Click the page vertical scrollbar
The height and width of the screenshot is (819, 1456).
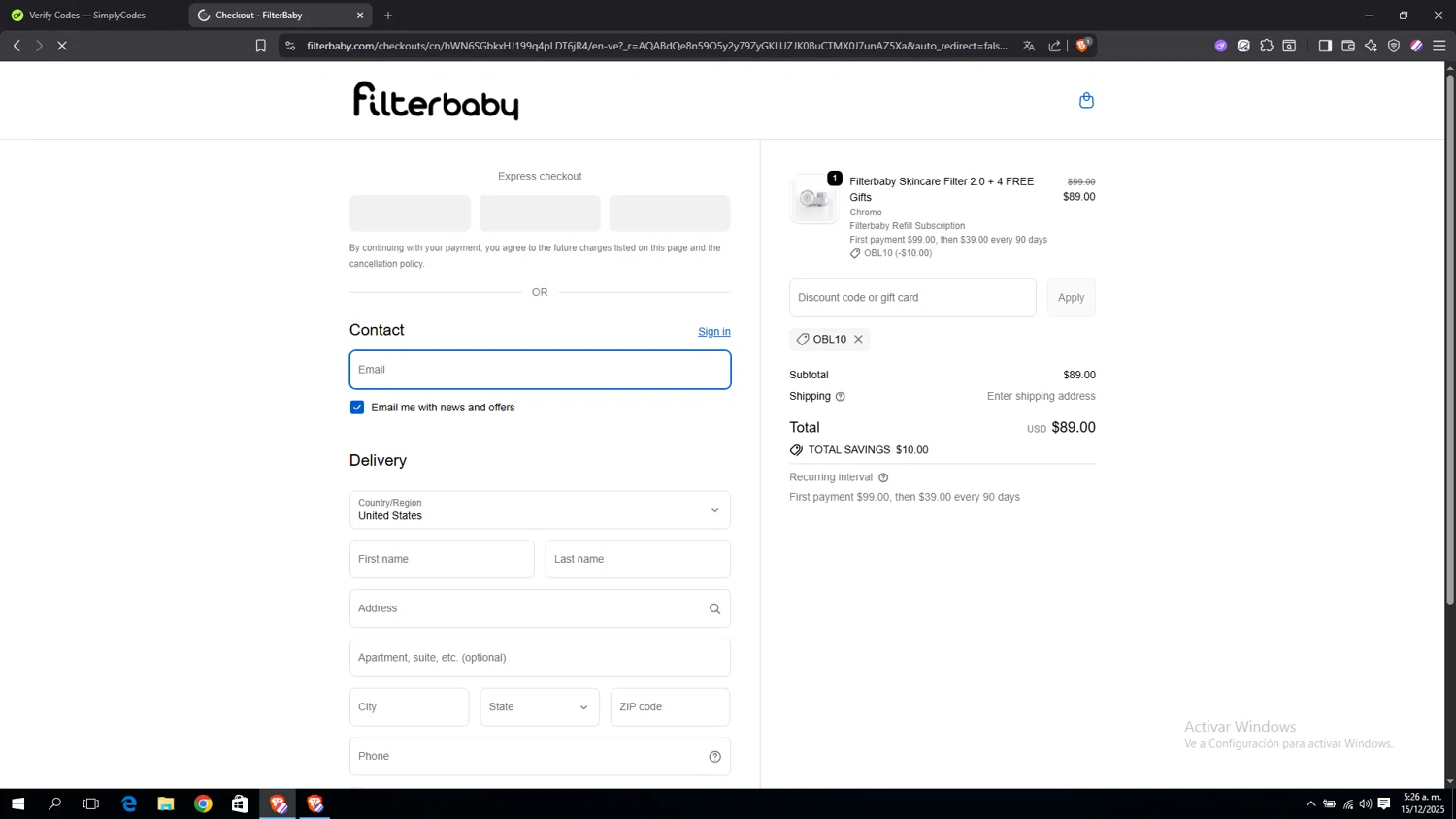pyautogui.click(x=1450, y=340)
